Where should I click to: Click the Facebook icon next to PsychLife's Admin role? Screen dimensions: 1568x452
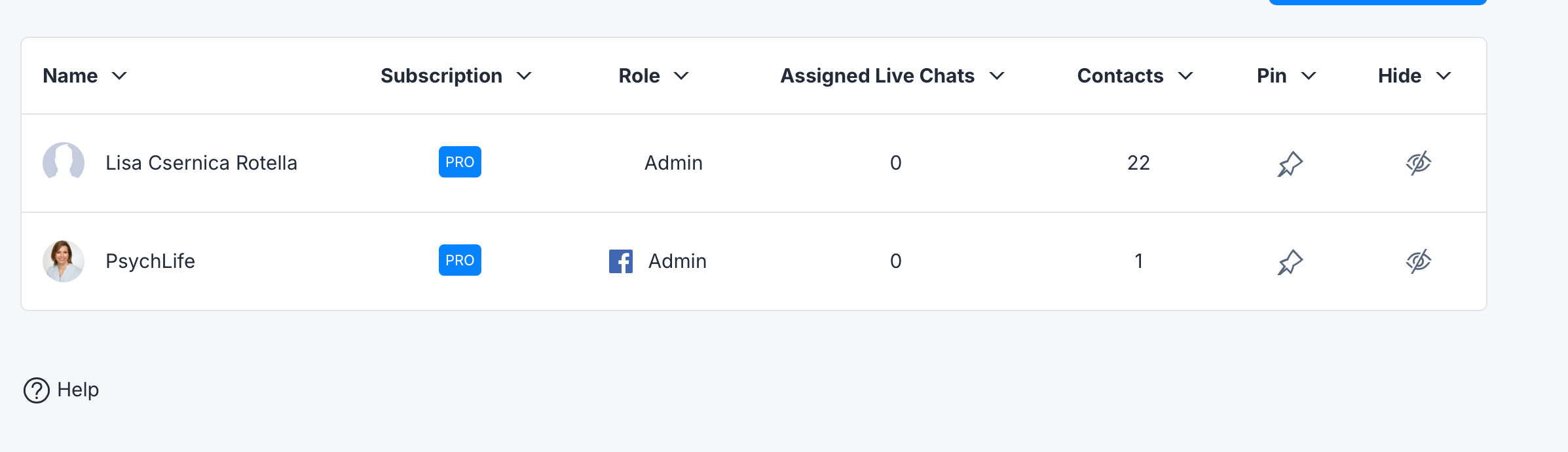tap(620, 261)
